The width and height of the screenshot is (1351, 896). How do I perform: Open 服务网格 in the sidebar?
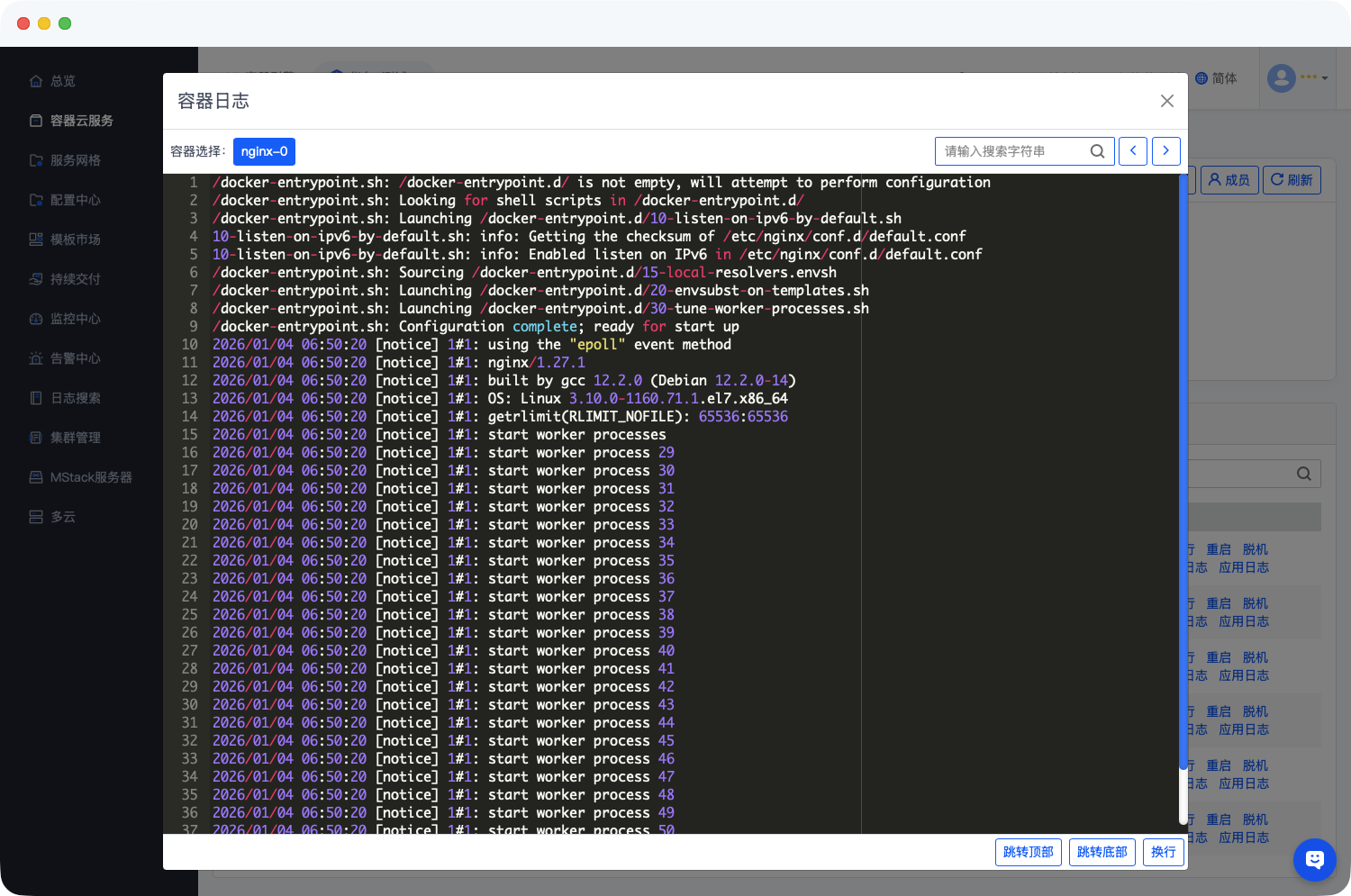(x=75, y=160)
